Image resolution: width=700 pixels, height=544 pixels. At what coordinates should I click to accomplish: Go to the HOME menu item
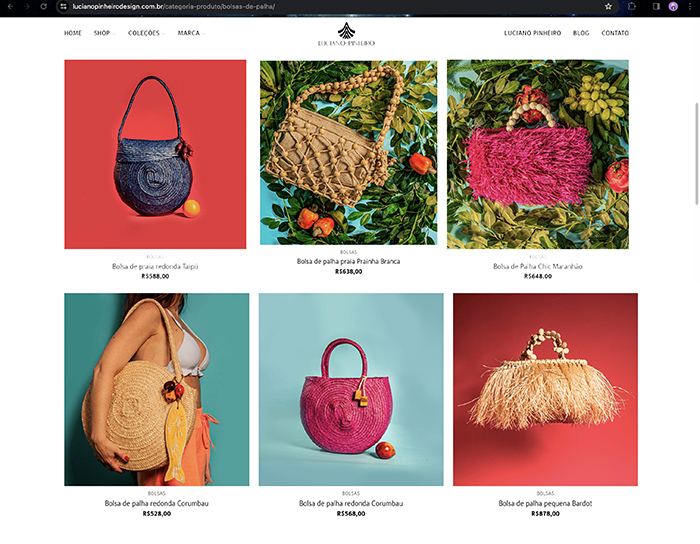[73, 33]
